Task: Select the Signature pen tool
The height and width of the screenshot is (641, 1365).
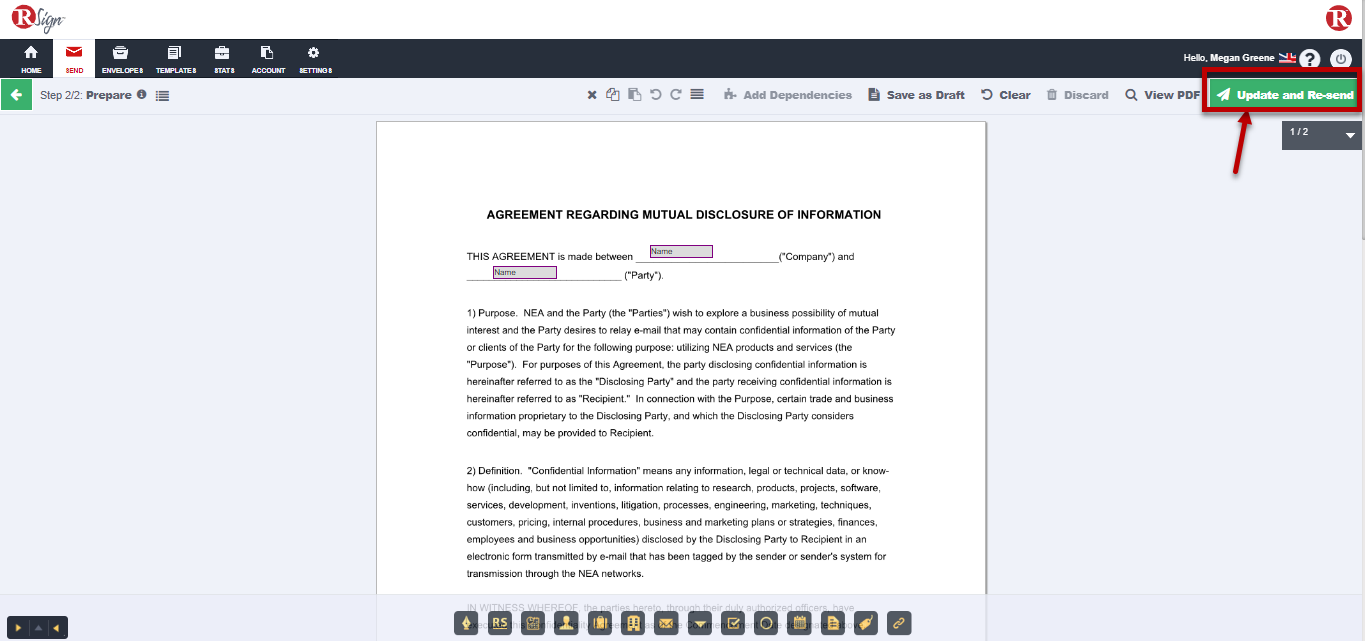Action: 466,624
